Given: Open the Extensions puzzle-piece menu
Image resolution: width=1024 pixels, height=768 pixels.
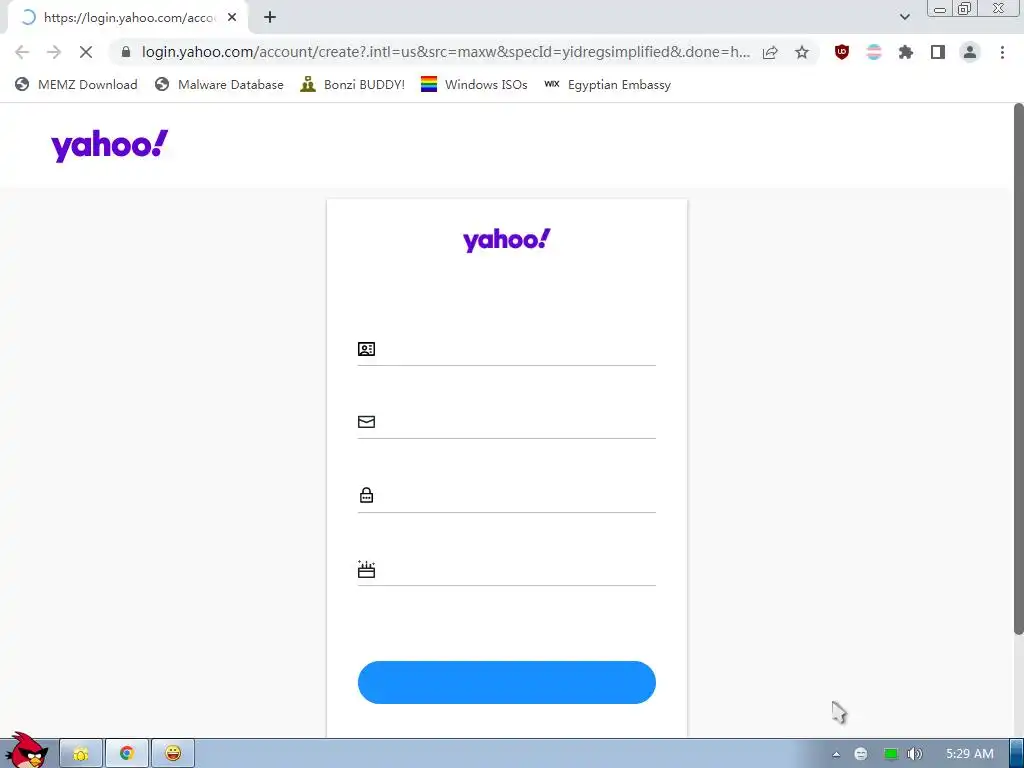Looking at the screenshot, I should coord(905,52).
